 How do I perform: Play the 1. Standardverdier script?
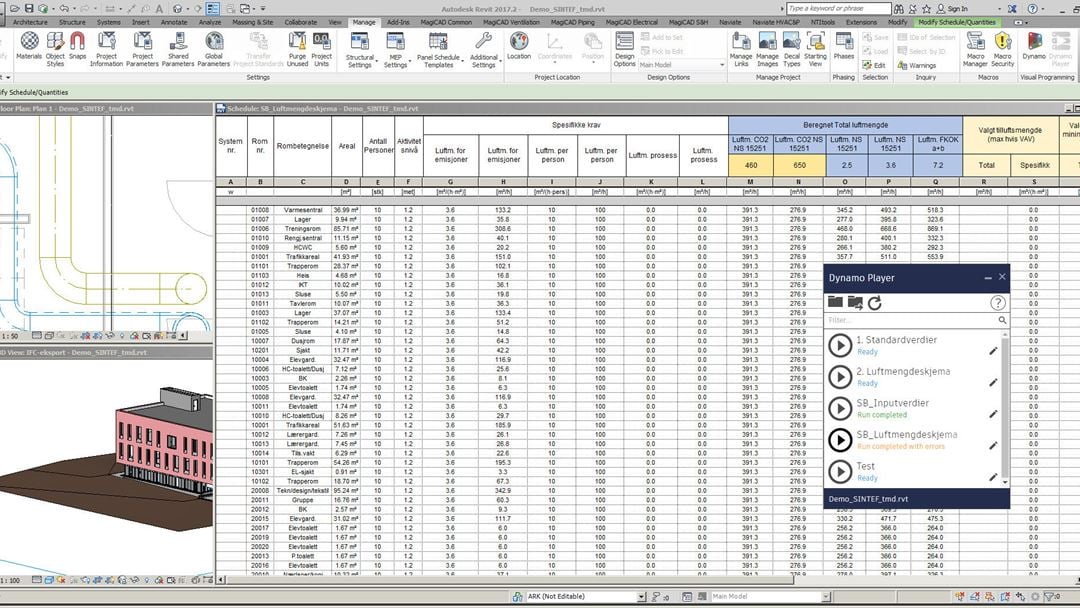pyautogui.click(x=840, y=345)
